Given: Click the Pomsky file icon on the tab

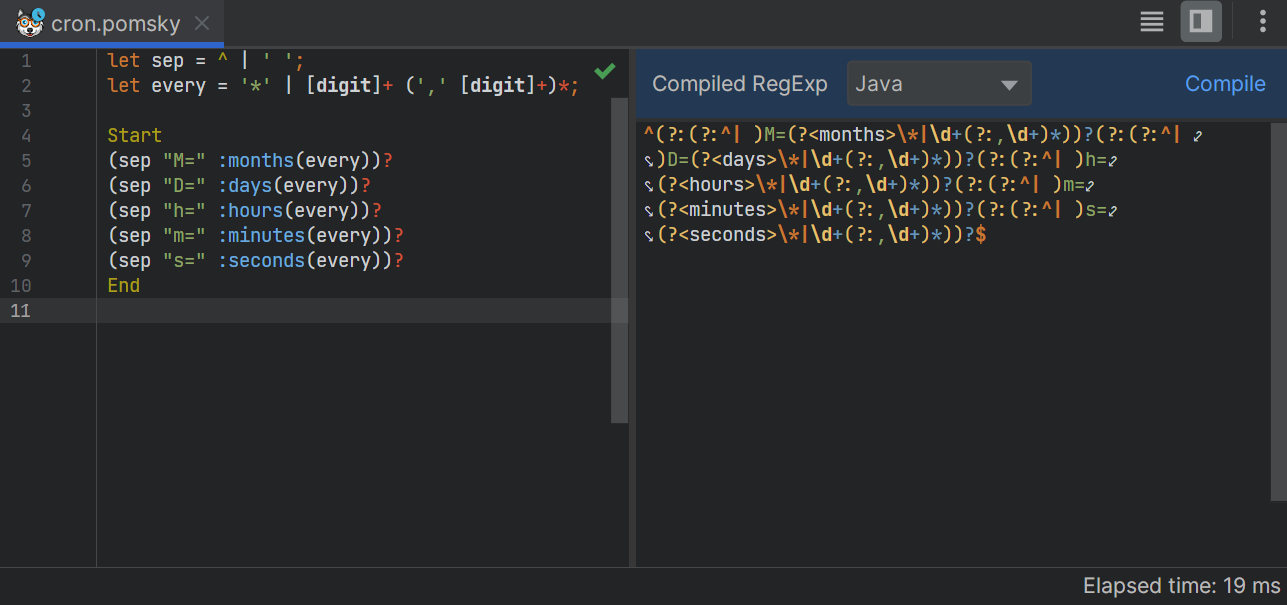Looking at the screenshot, I should 30,21.
